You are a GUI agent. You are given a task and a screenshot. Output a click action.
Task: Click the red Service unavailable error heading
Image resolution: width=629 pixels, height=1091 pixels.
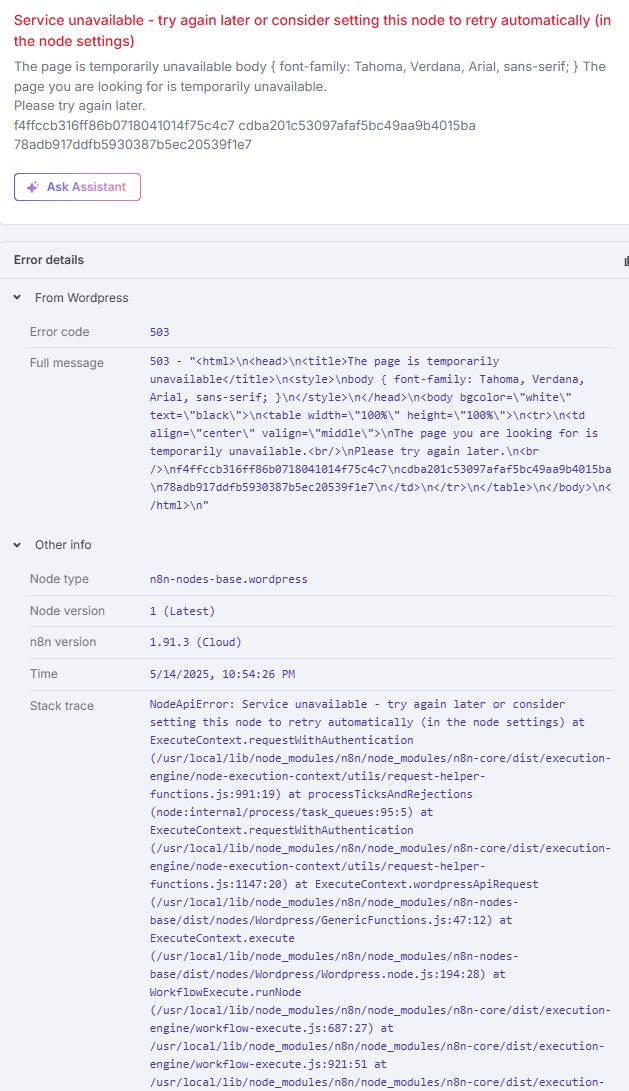(312, 31)
